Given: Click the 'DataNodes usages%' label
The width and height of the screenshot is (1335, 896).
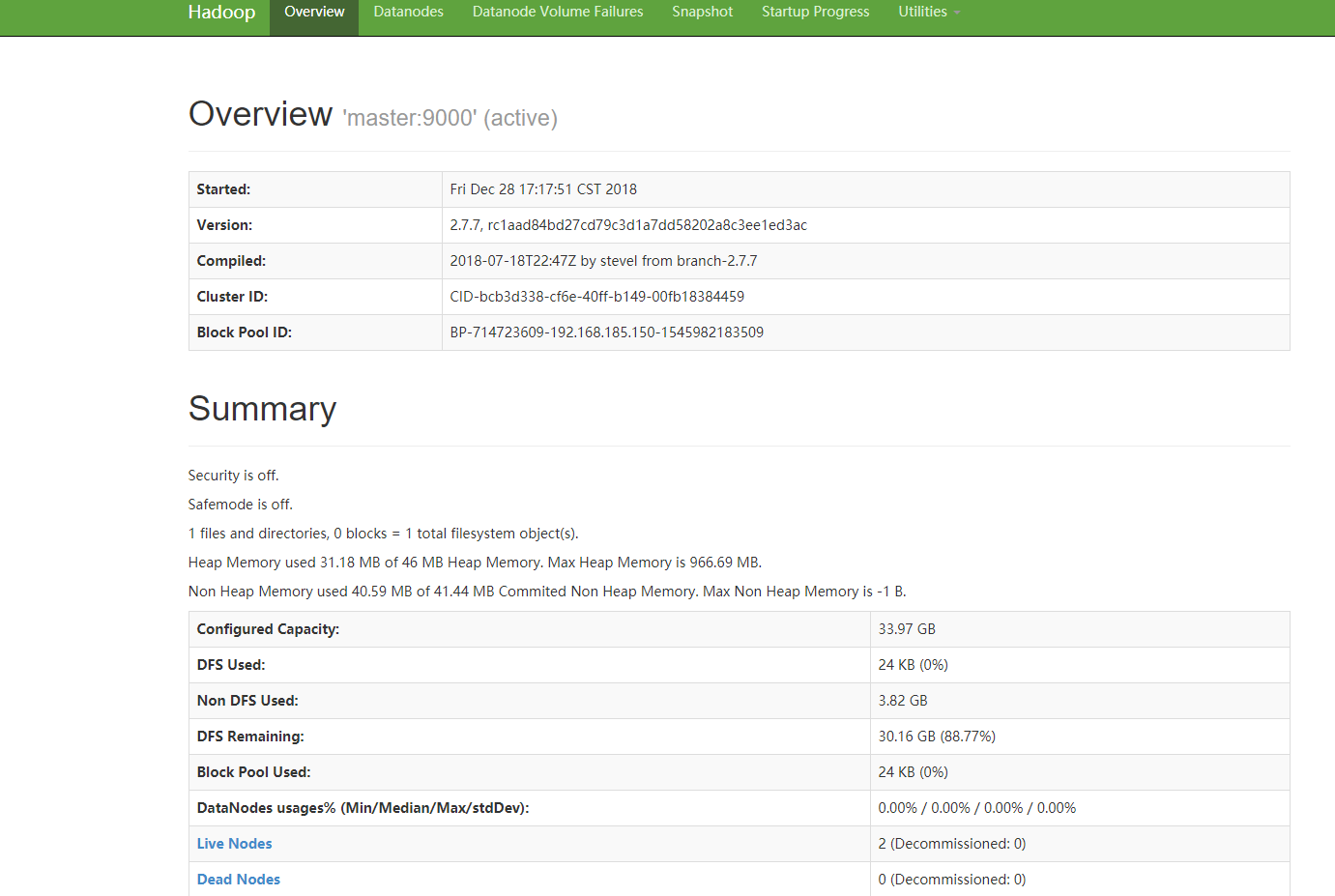Looking at the screenshot, I should tap(363, 808).
